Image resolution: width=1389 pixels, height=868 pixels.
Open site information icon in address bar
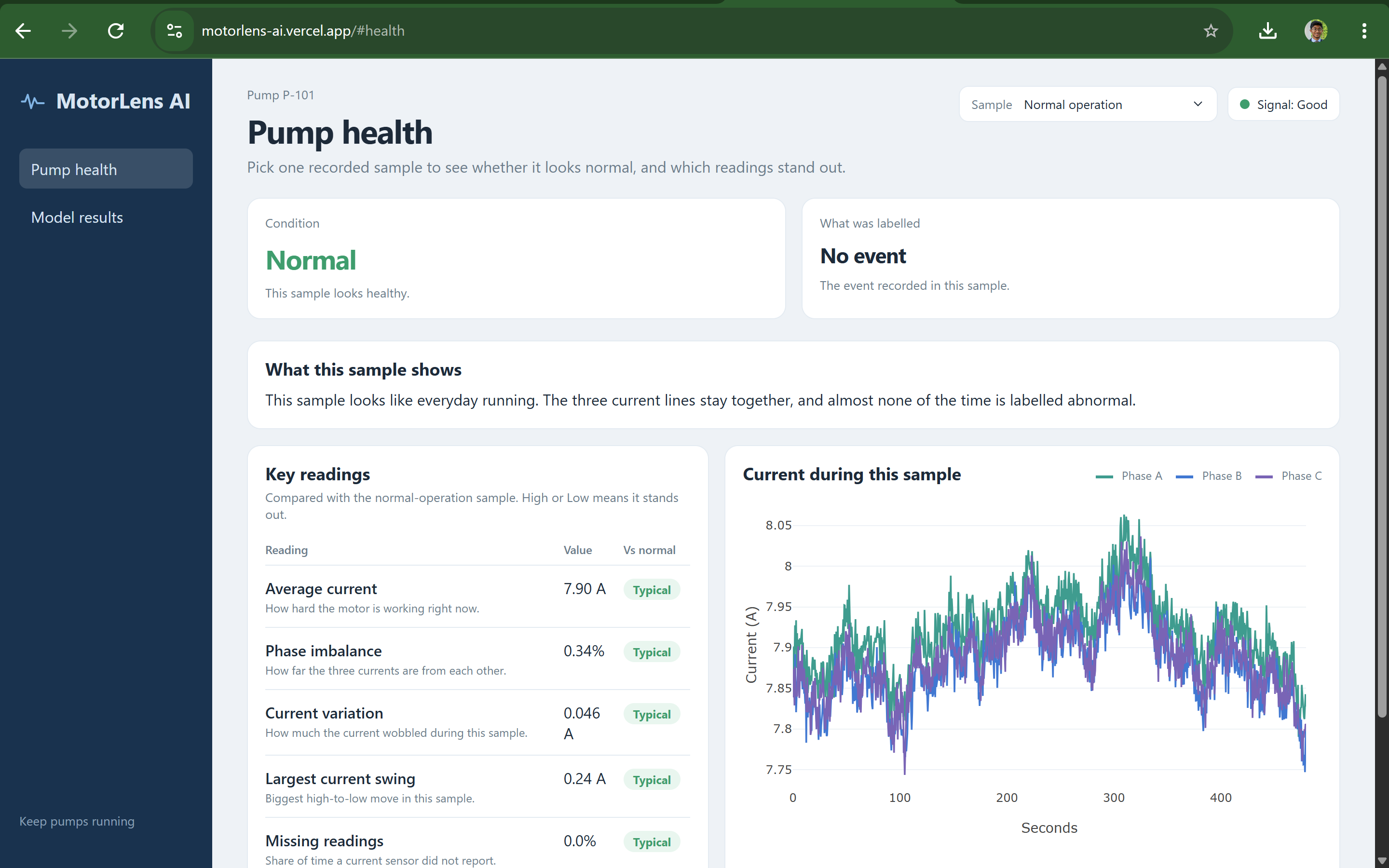(175, 31)
